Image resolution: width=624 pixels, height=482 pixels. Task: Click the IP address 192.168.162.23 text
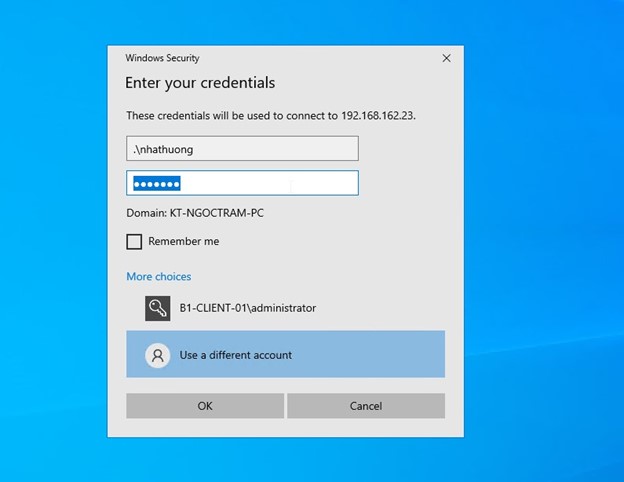(376, 115)
